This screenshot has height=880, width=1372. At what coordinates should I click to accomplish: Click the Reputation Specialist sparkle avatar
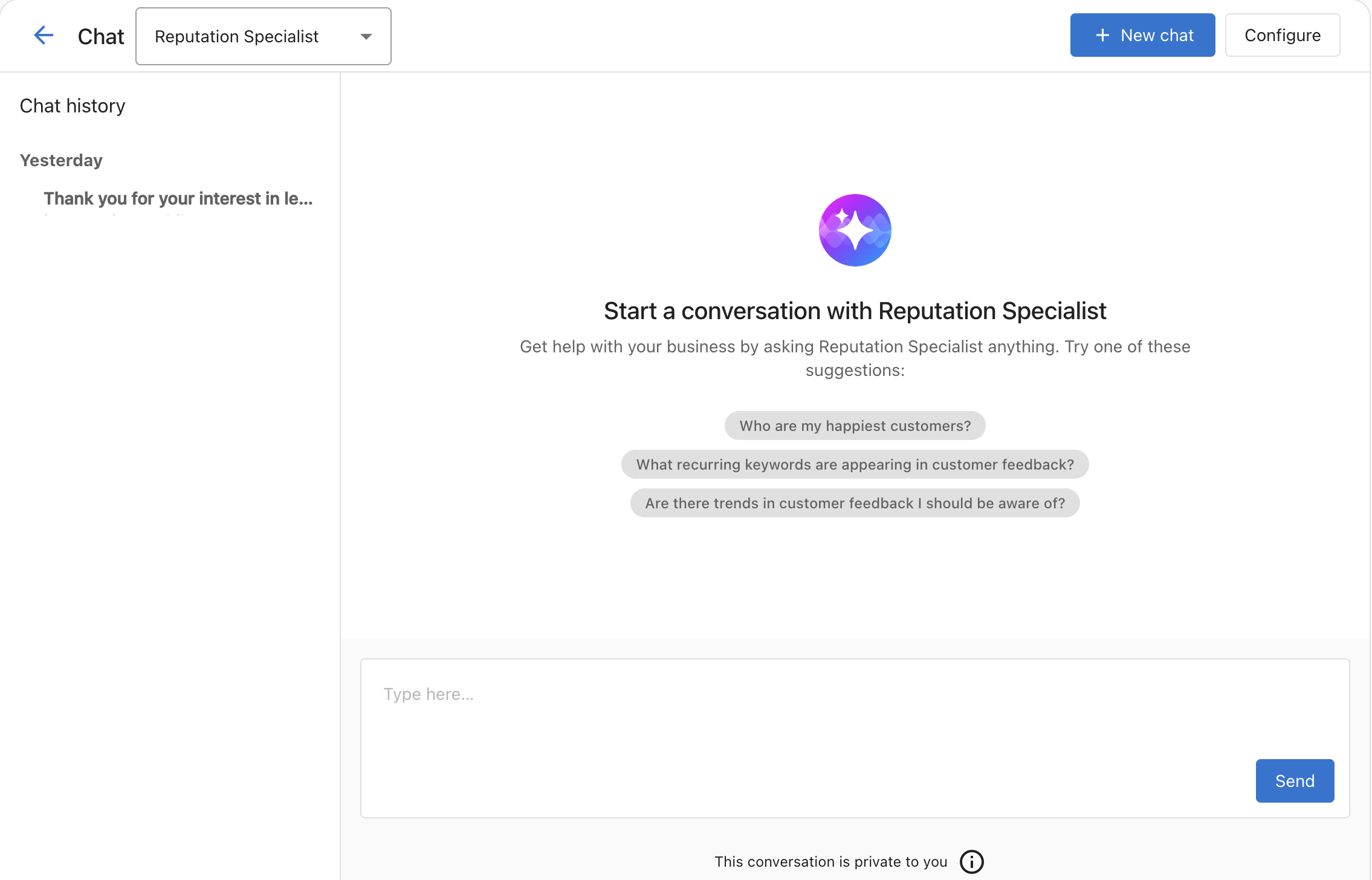(x=854, y=230)
